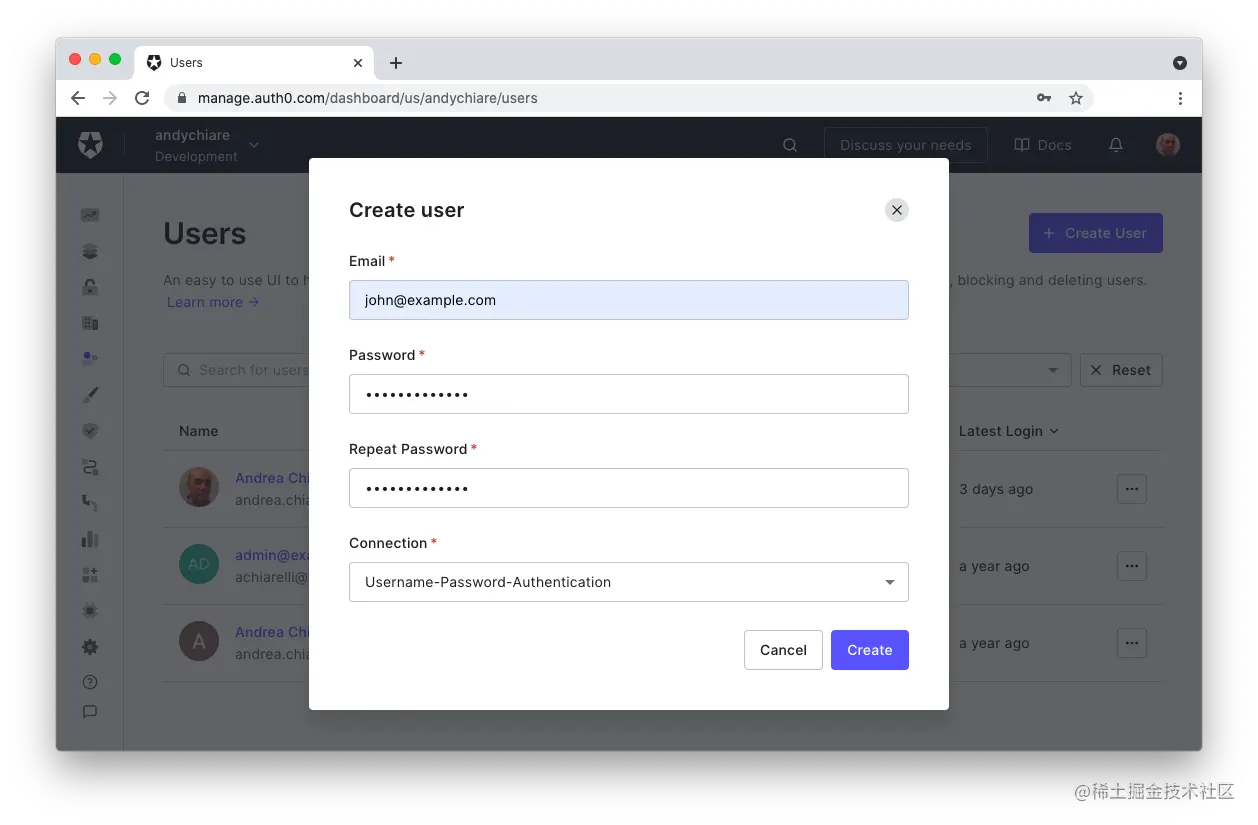Expand the Connection dropdown in Create user dialog
Screen dimensions: 1258x825
click(888, 582)
